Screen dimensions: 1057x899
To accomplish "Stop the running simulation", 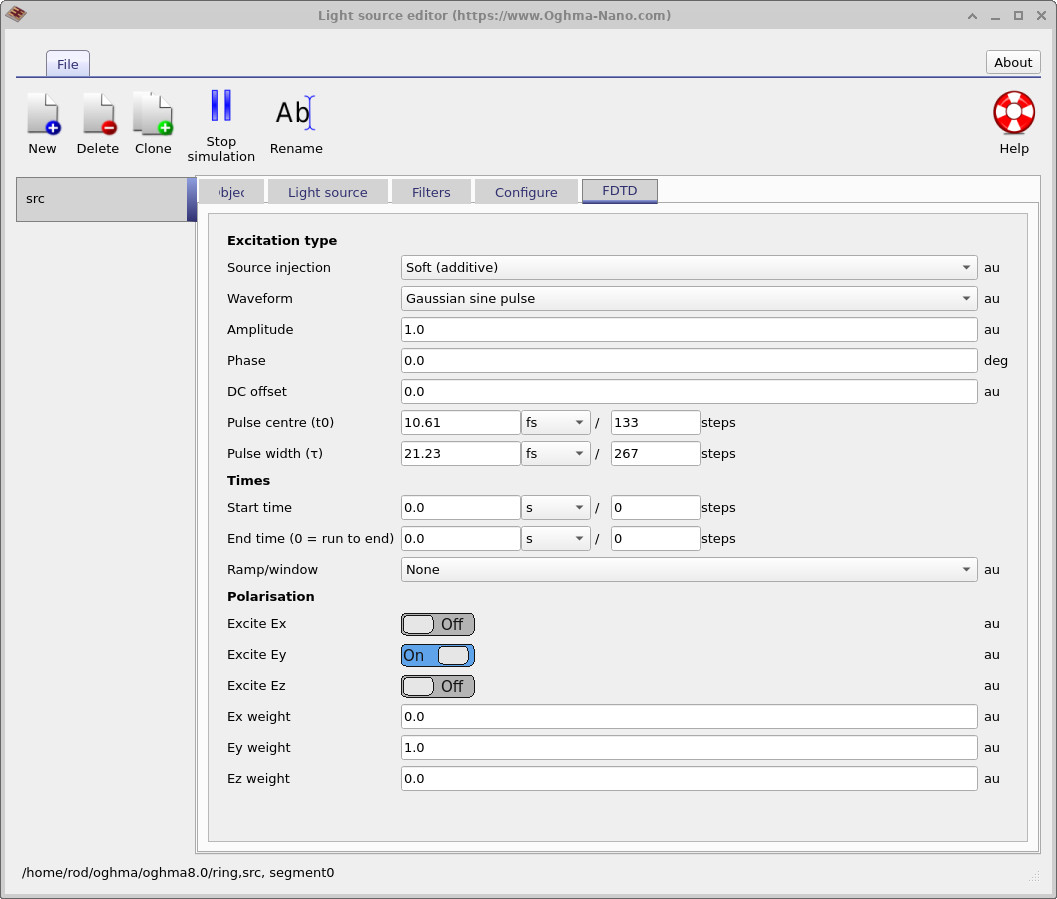I will tap(220, 120).
